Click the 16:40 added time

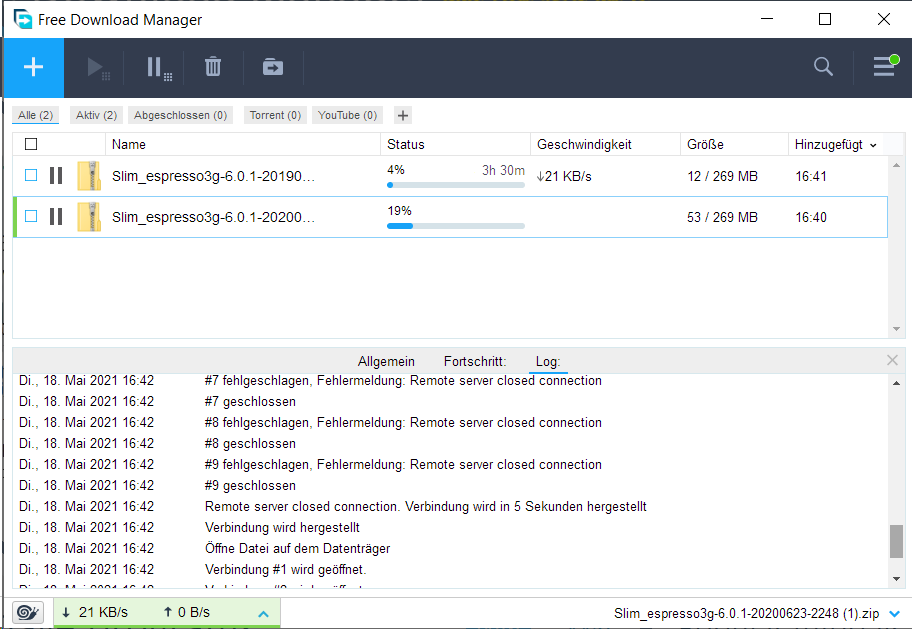(x=811, y=217)
